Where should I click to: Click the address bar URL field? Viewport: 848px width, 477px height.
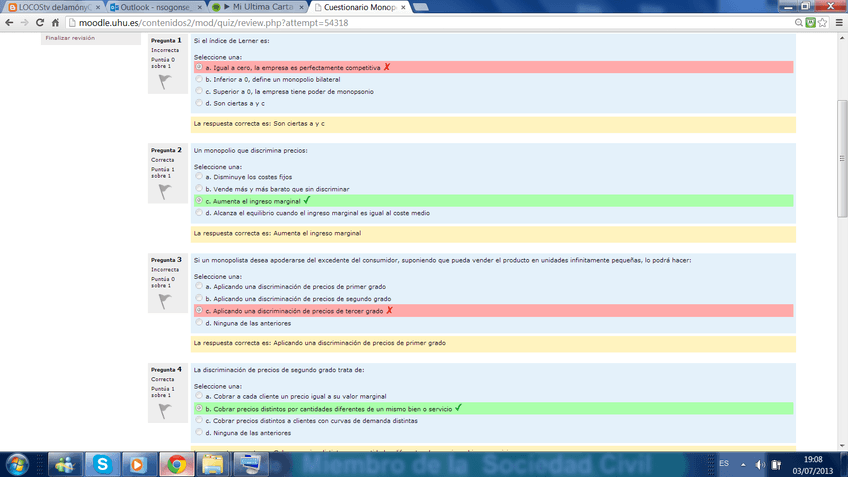tap(400, 22)
